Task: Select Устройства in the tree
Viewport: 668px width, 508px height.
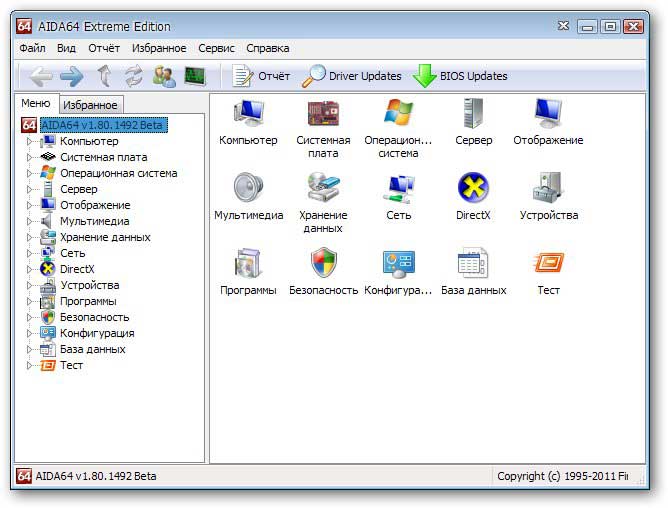Action: point(89,285)
